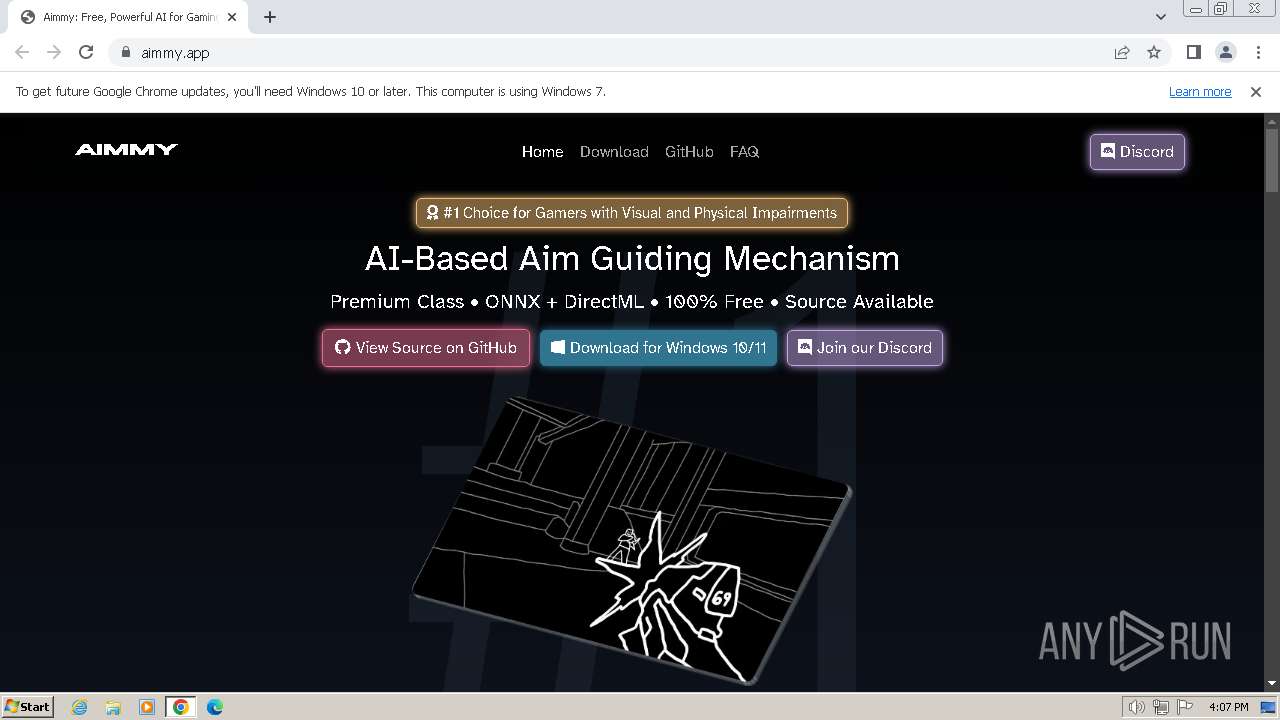
Task: Click the 4:07 PM system clock
Action: pyautogui.click(x=1228, y=707)
